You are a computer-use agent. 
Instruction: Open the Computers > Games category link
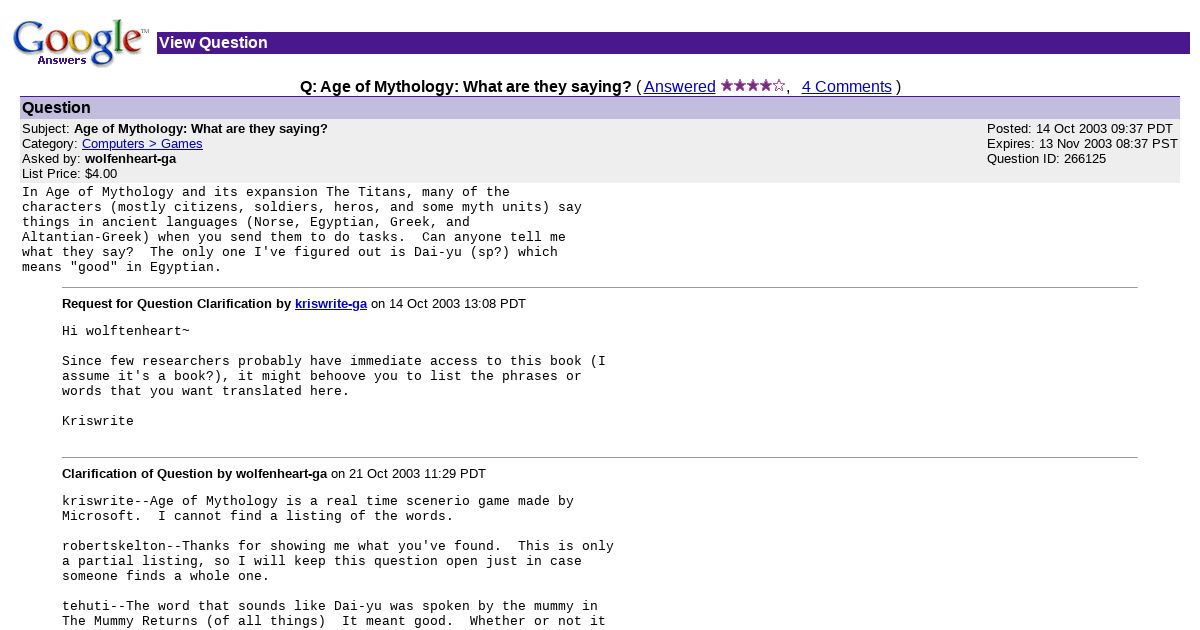142,144
